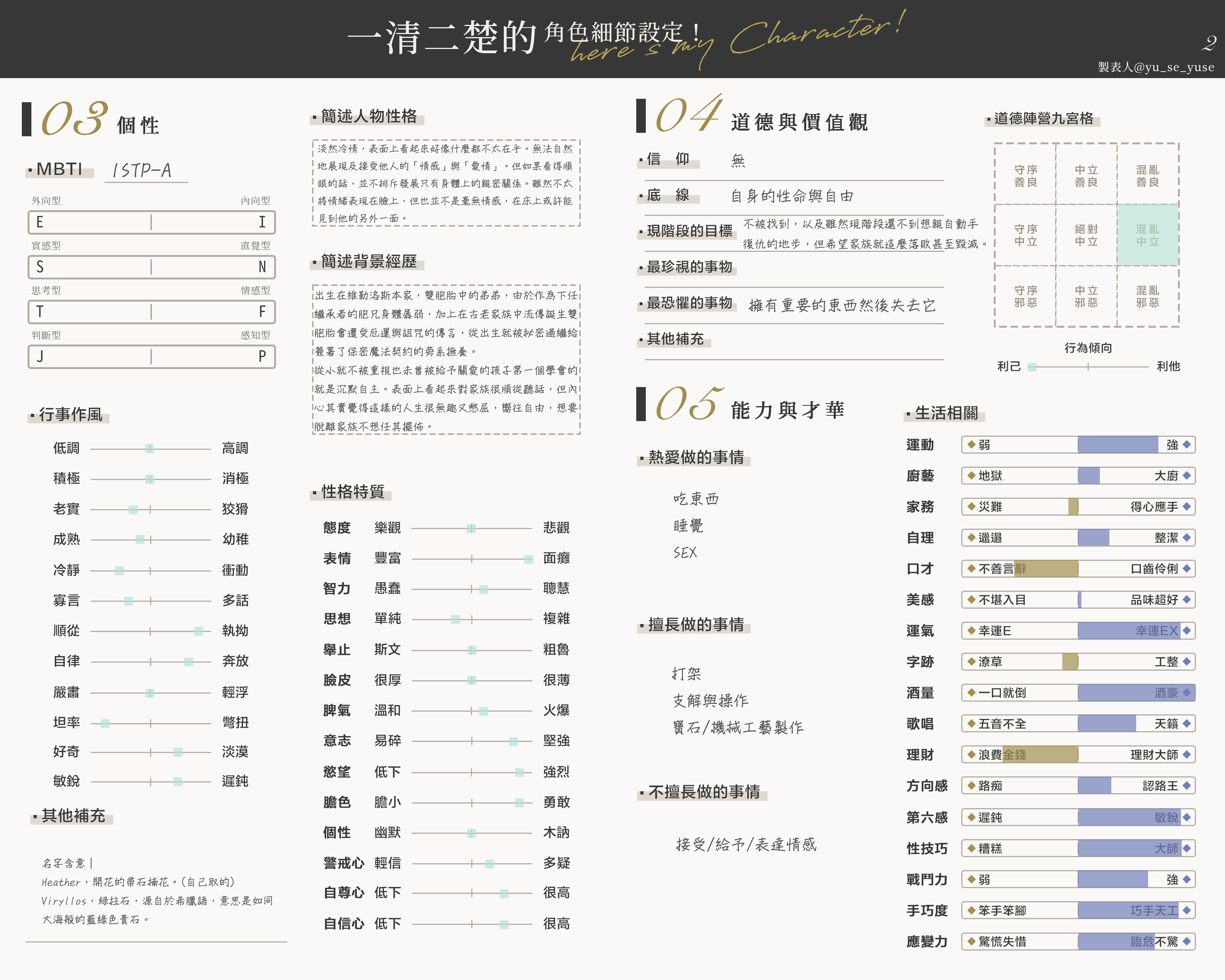Select the 混亂邪惡 alignment cell
Viewport: 1225px width, 980px height.
[x=1147, y=296]
